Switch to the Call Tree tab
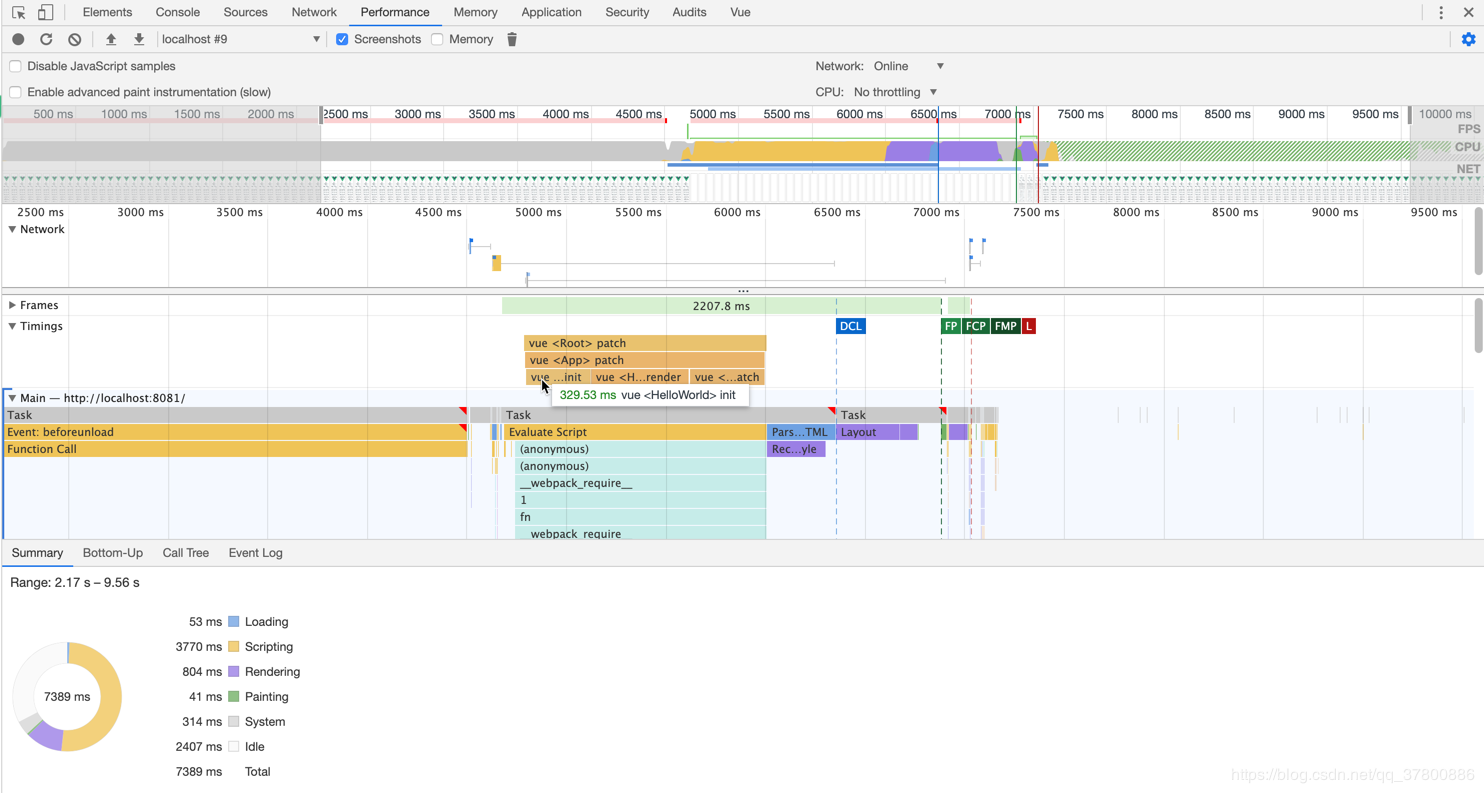 (186, 553)
